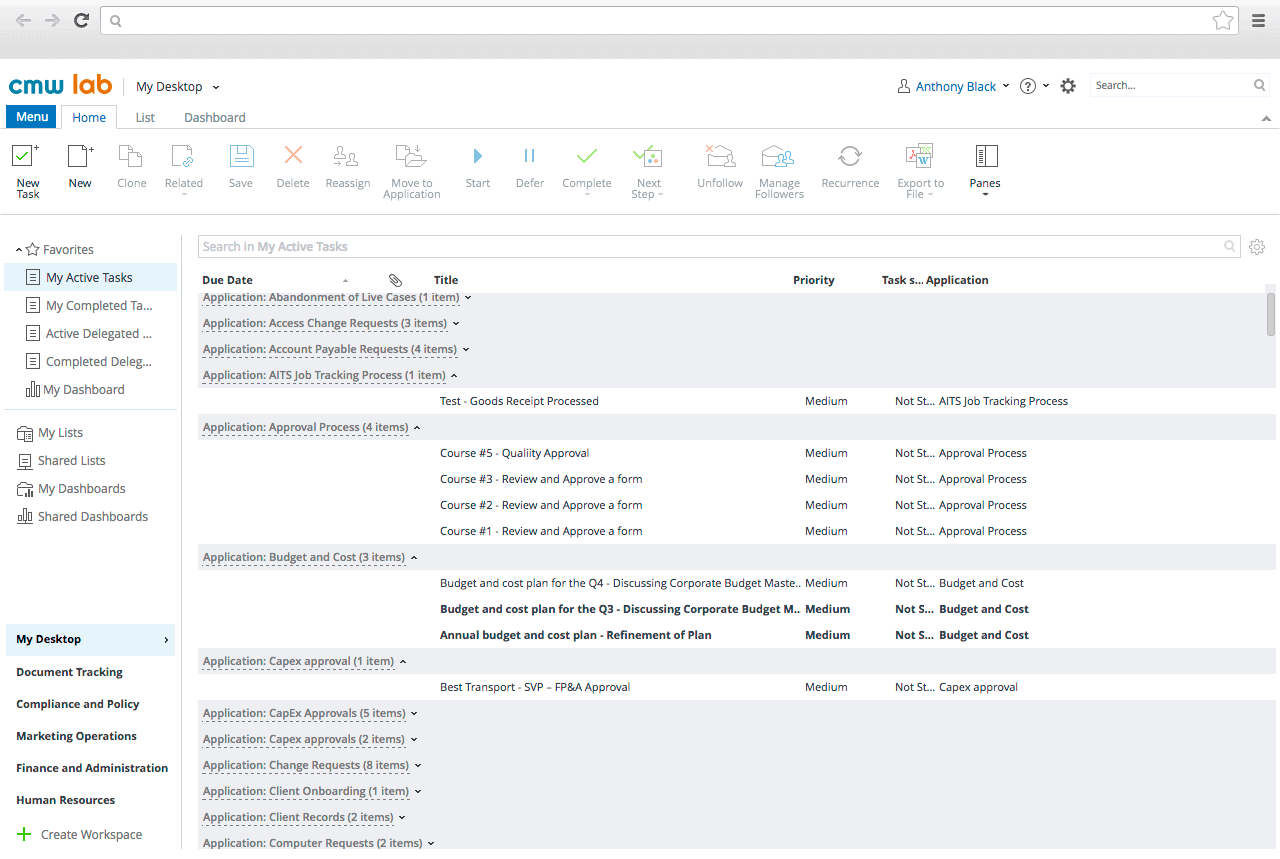1280x859 pixels.
Task: Click the settings gear in the header
Action: [x=1068, y=86]
